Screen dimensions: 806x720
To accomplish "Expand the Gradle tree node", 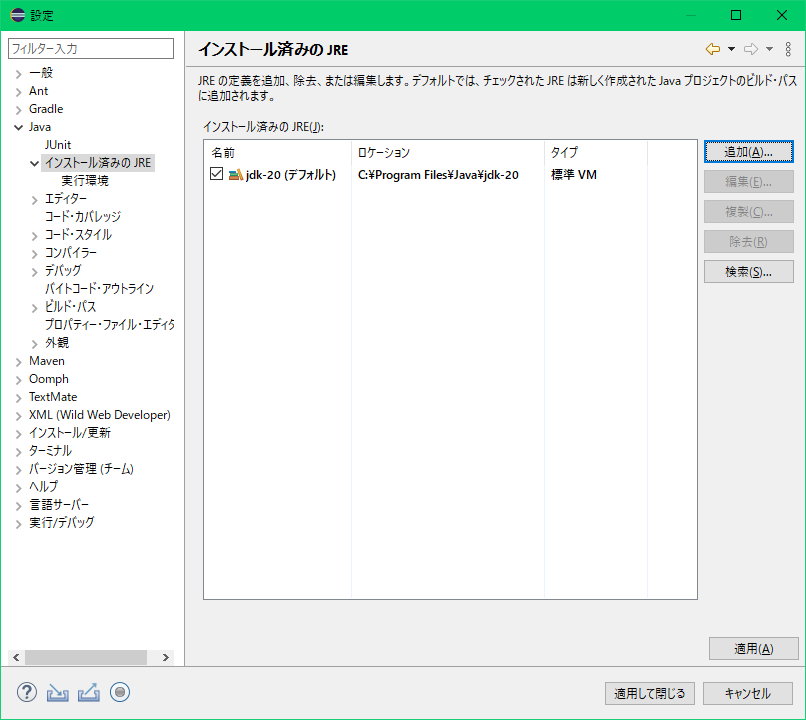I will [19, 110].
